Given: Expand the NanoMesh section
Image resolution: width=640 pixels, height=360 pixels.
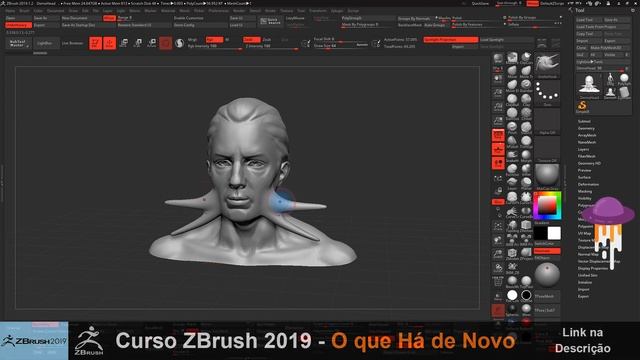Looking at the screenshot, I should click(587, 142).
